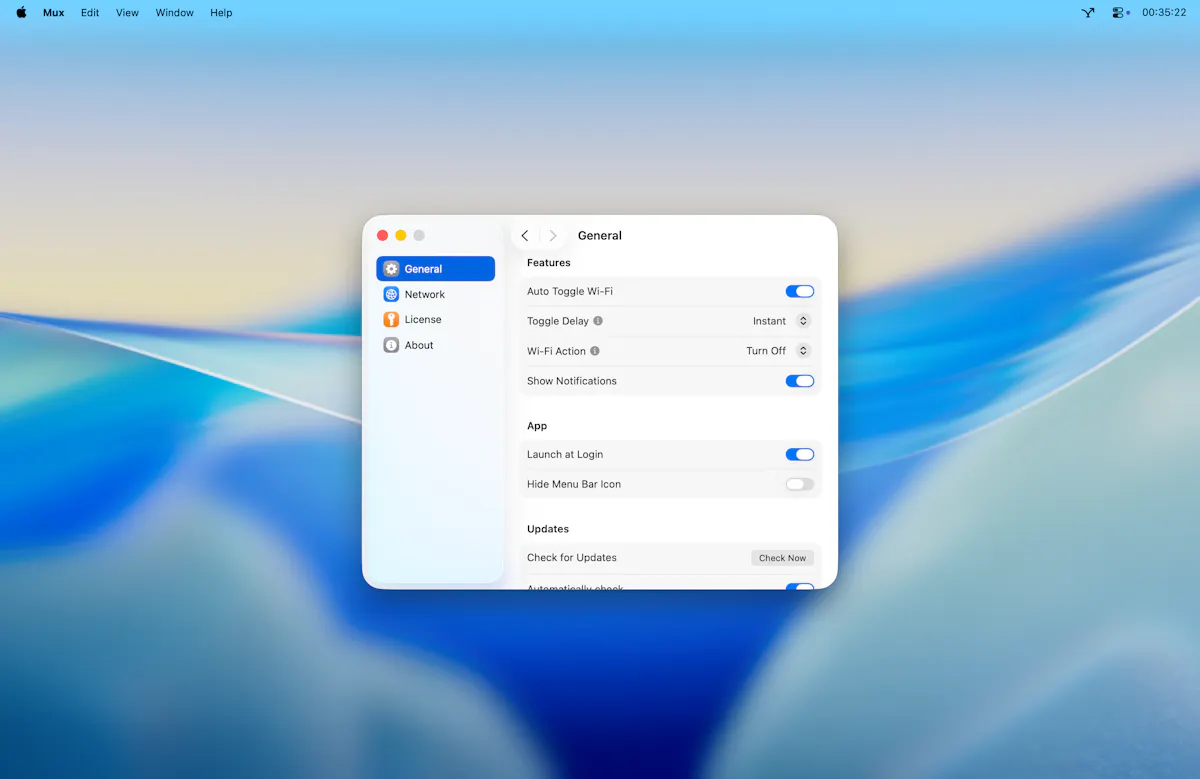Viewport: 1200px width, 779px height.
Task: Open the Edit menu
Action: tap(90, 13)
